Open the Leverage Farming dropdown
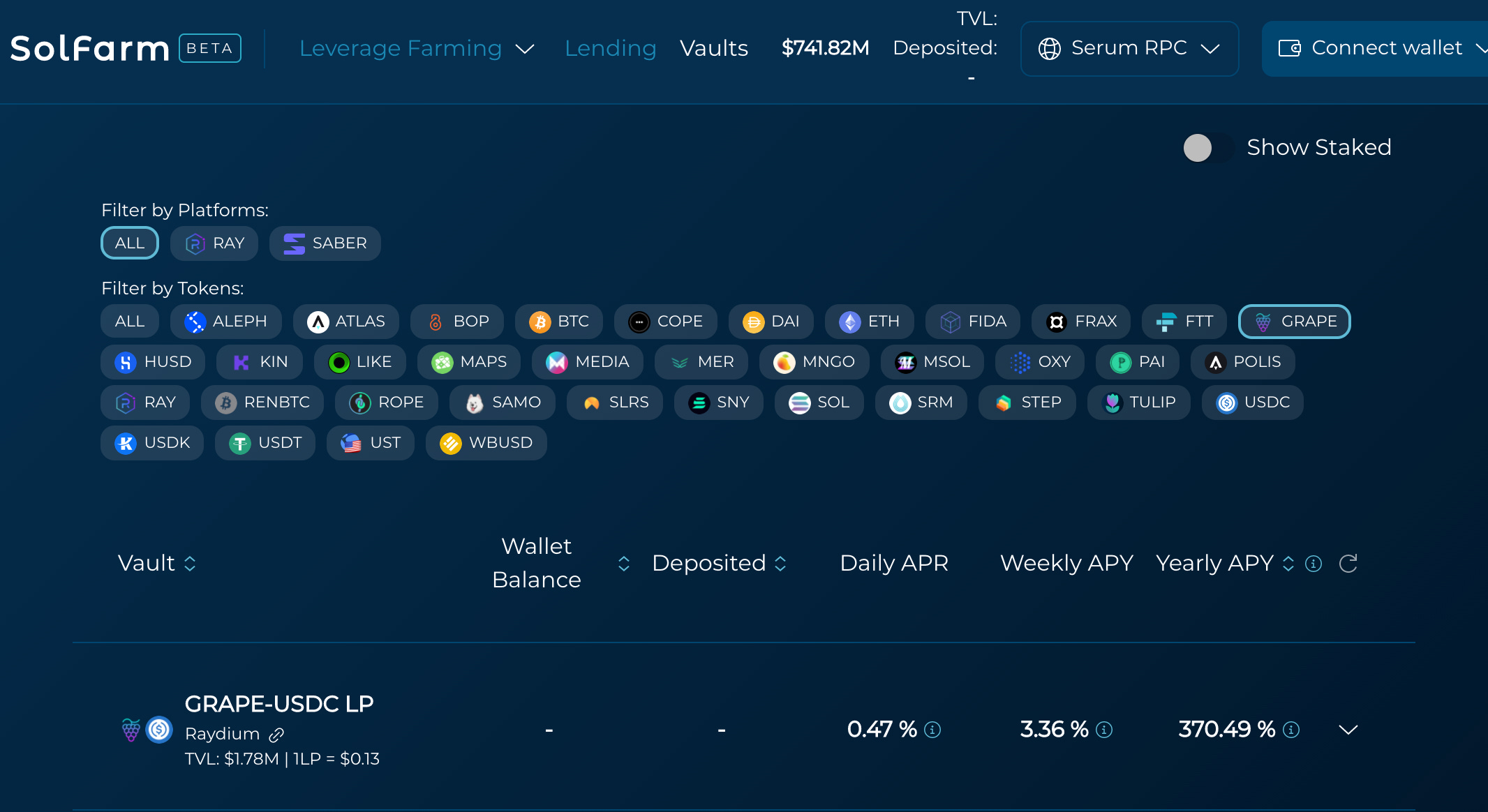Viewport: 1488px width, 812px height. point(417,48)
